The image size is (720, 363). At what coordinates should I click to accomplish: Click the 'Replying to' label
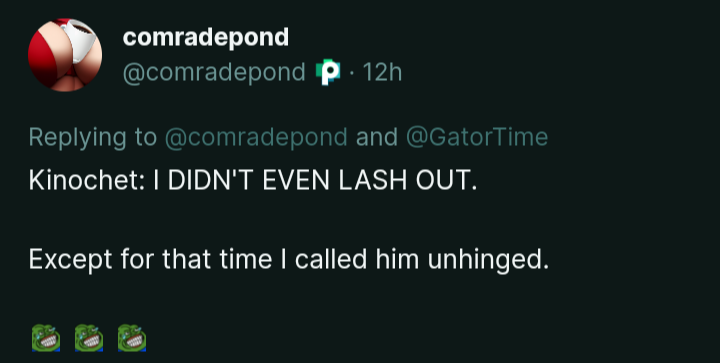(93, 137)
